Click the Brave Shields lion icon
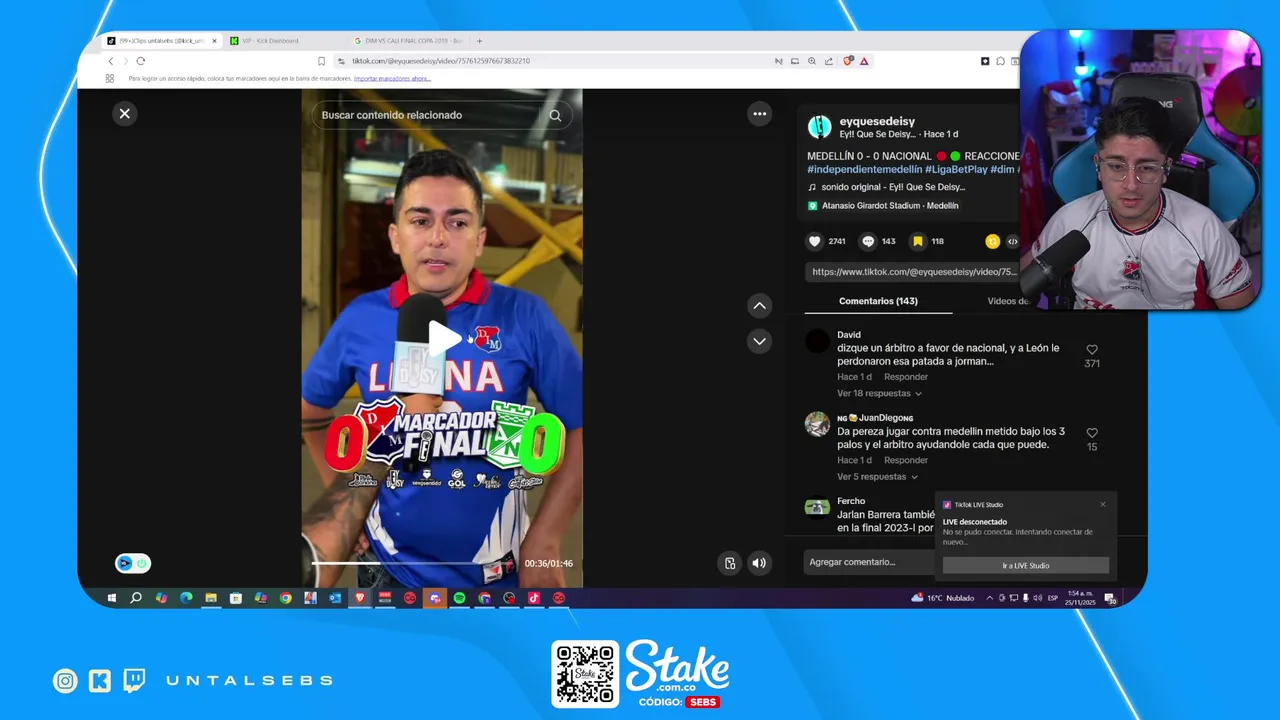This screenshot has width=1280, height=720. click(848, 61)
